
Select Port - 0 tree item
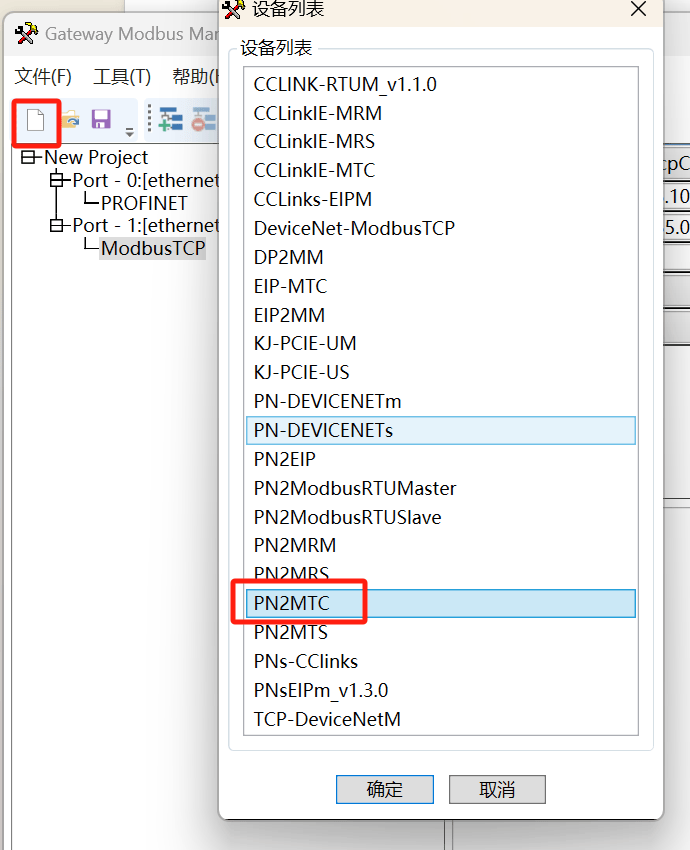point(145,180)
